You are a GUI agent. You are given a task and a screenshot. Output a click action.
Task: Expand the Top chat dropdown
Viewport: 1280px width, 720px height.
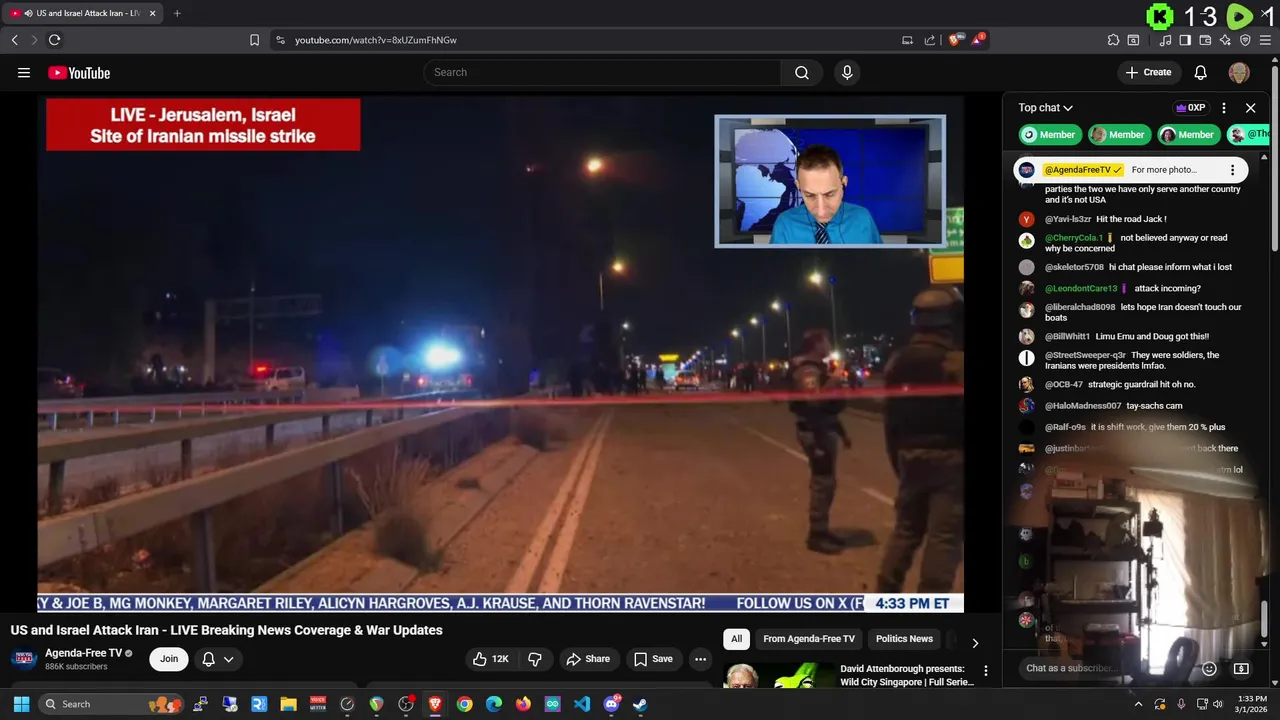coord(1046,107)
